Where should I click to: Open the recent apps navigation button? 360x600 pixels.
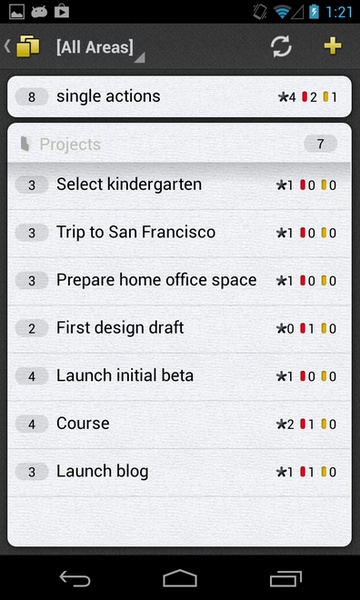coord(285,578)
